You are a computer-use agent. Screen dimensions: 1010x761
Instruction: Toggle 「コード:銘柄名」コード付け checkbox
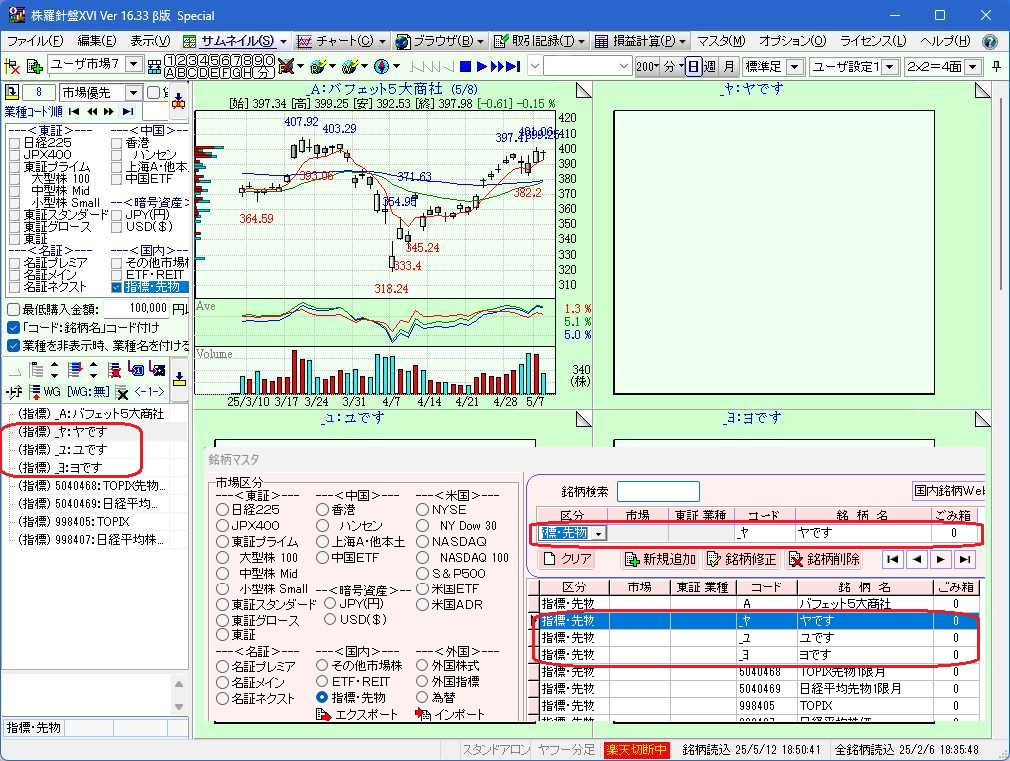[x=13, y=327]
